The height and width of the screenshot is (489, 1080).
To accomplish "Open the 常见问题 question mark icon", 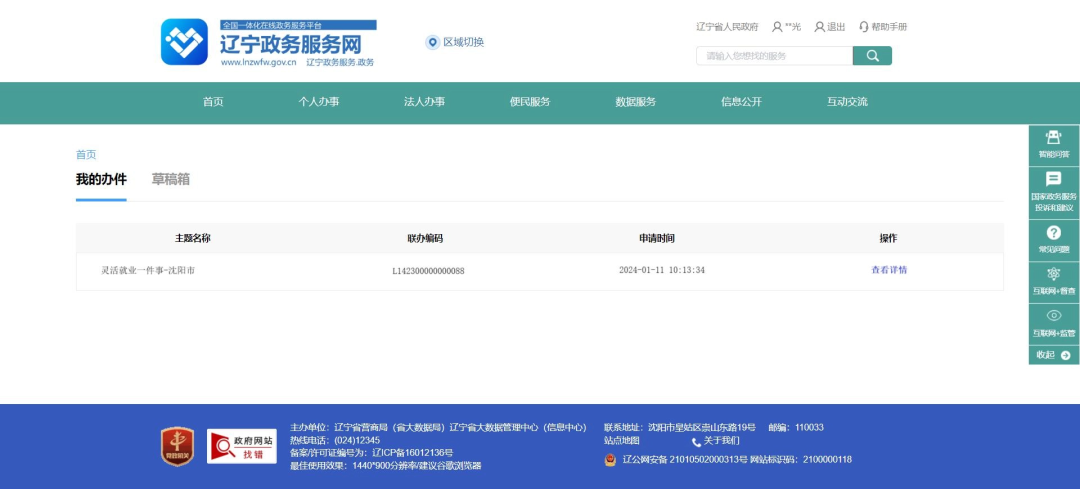I will click(1053, 239).
